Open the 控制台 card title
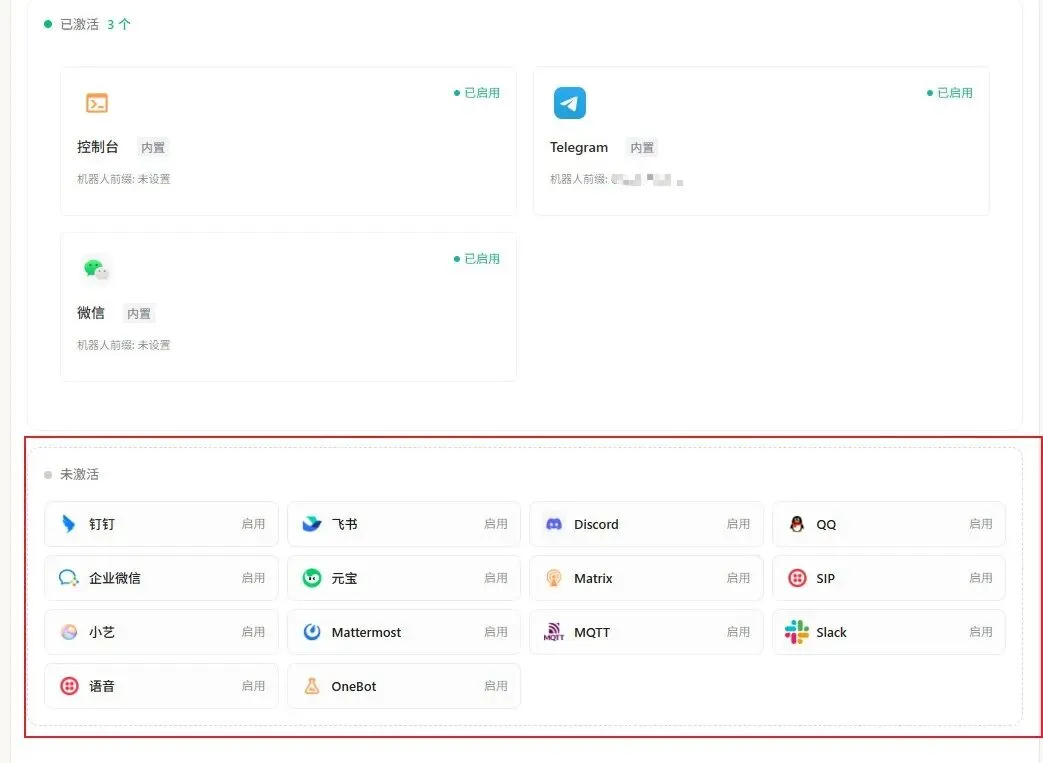Image resolution: width=1043 pixels, height=763 pixels. (x=98, y=147)
